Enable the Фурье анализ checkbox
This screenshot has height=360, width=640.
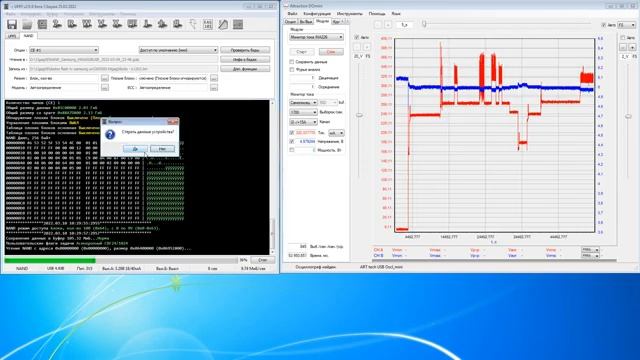(x=292, y=69)
